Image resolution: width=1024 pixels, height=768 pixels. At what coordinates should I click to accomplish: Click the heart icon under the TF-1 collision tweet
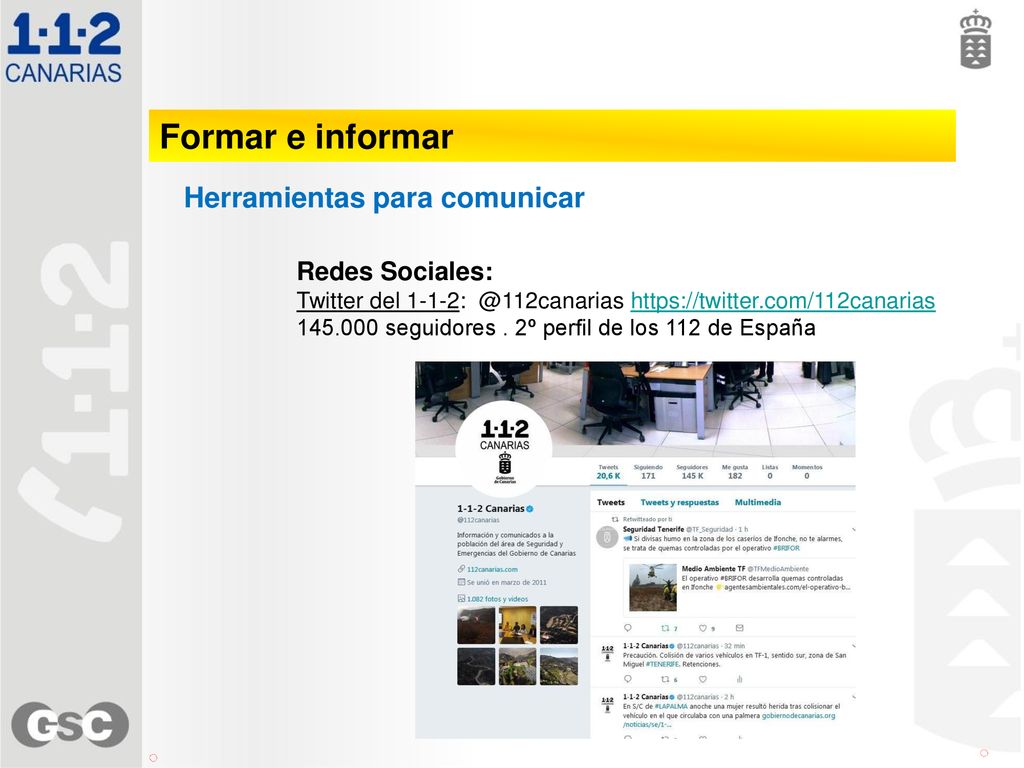click(703, 679)
